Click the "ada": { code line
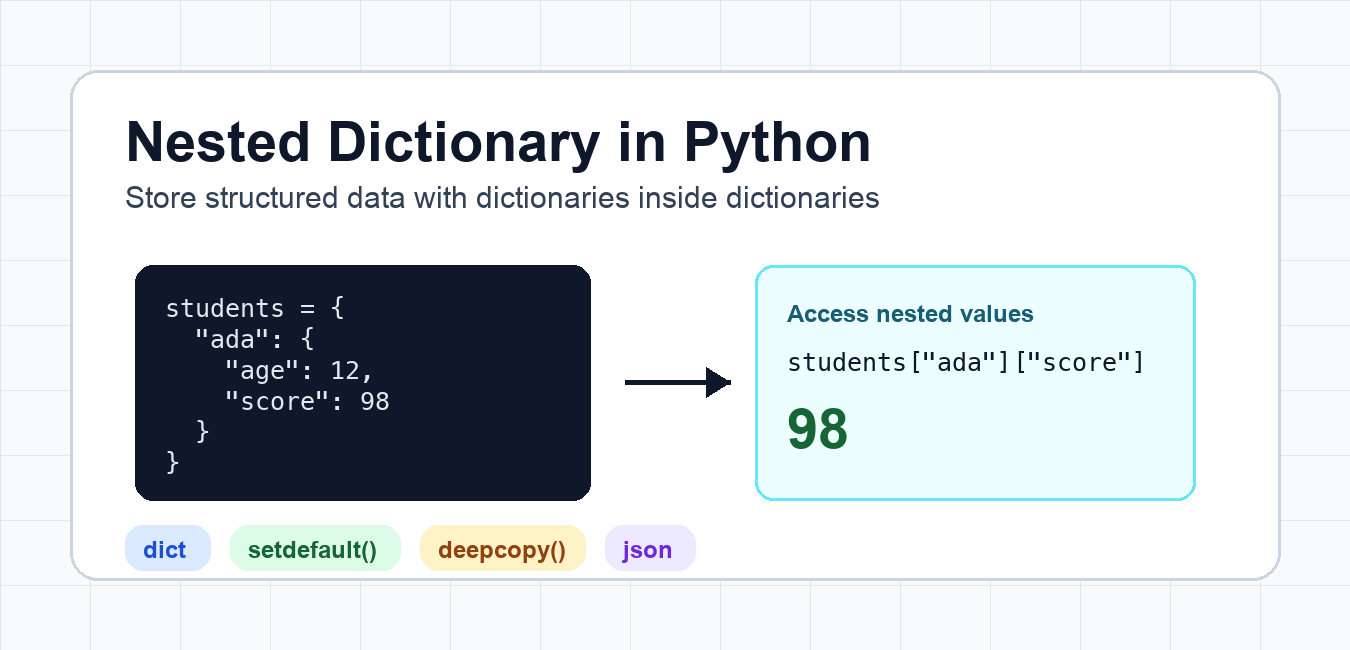The height and width of the screenshot is (650, 1350). [x=255, y=339]
